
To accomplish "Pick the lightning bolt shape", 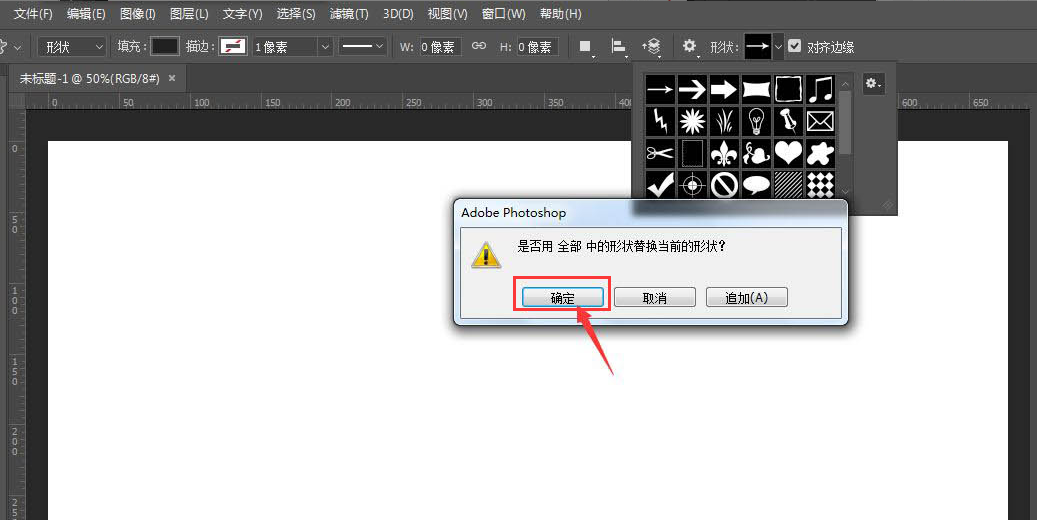I will (660, 121).
